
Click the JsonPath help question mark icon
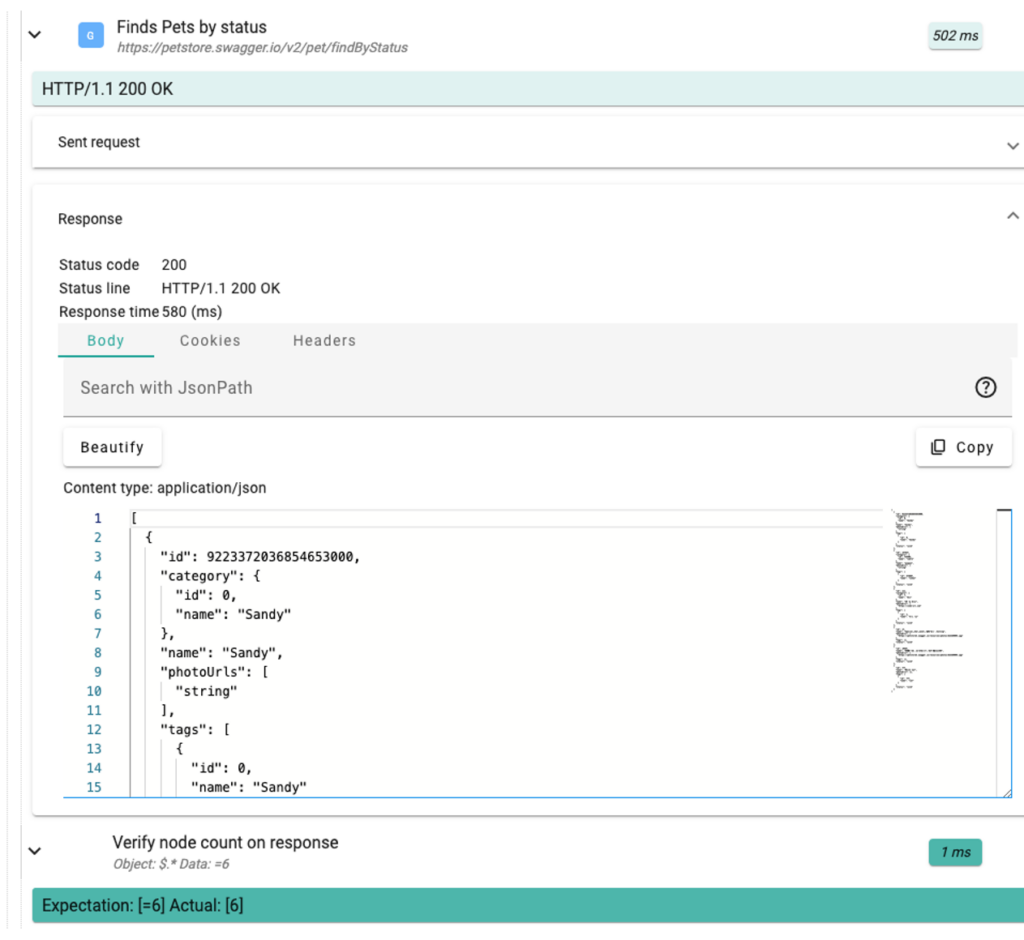tap(985, 388)
